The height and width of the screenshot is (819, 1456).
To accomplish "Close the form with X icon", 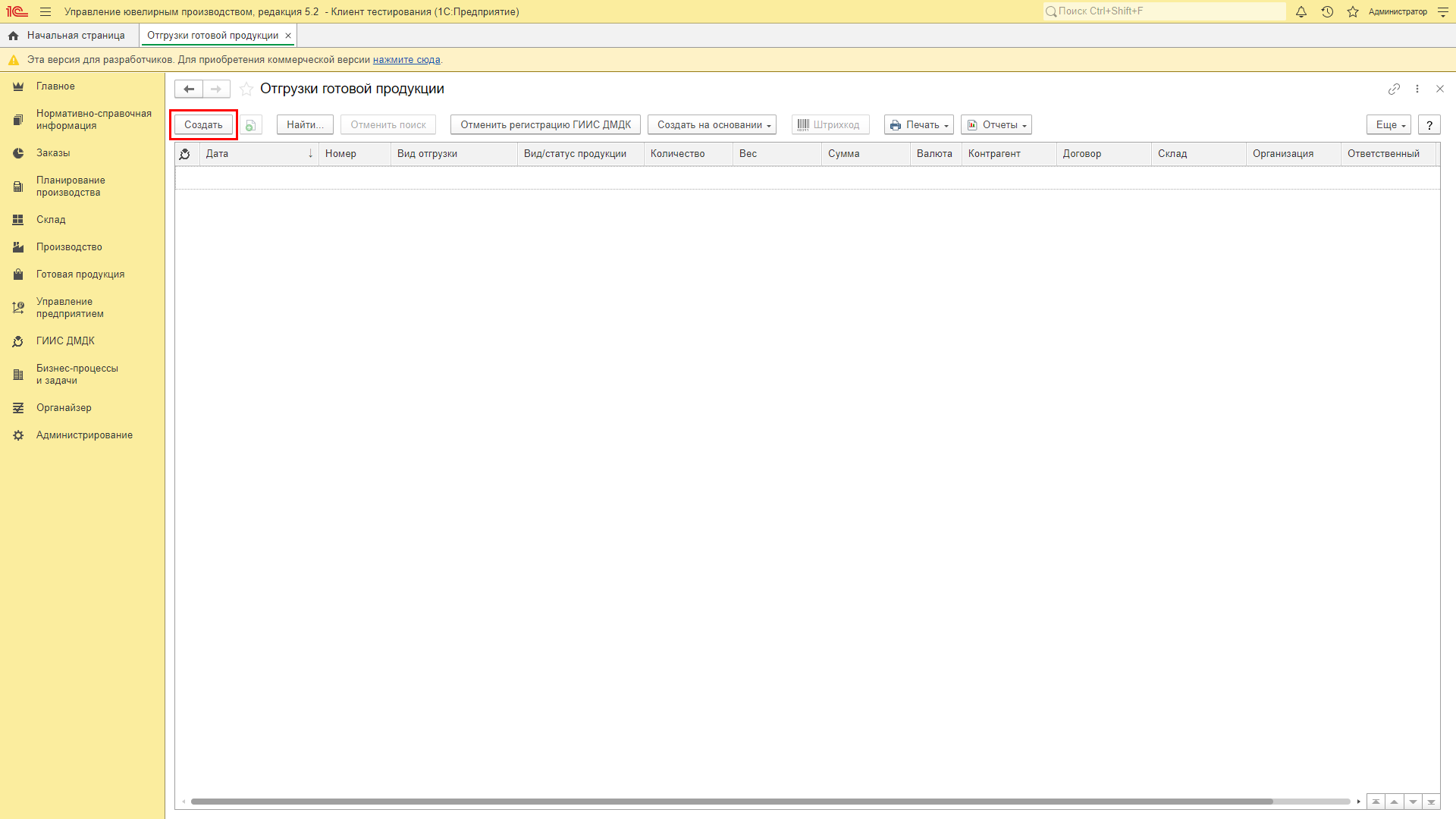I will (x=1440, y=89).
